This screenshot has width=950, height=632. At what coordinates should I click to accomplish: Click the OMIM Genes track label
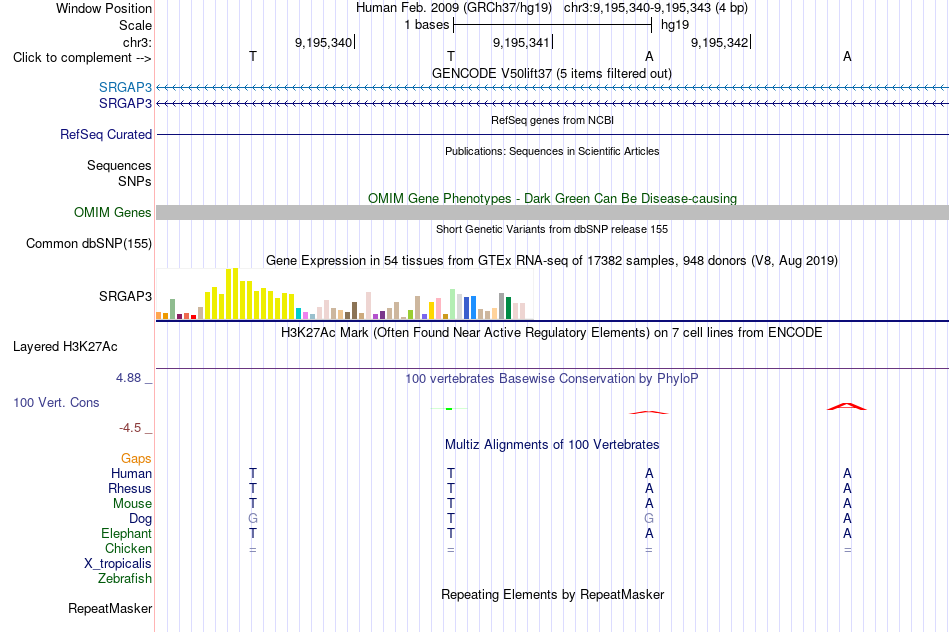coord(113,213)
